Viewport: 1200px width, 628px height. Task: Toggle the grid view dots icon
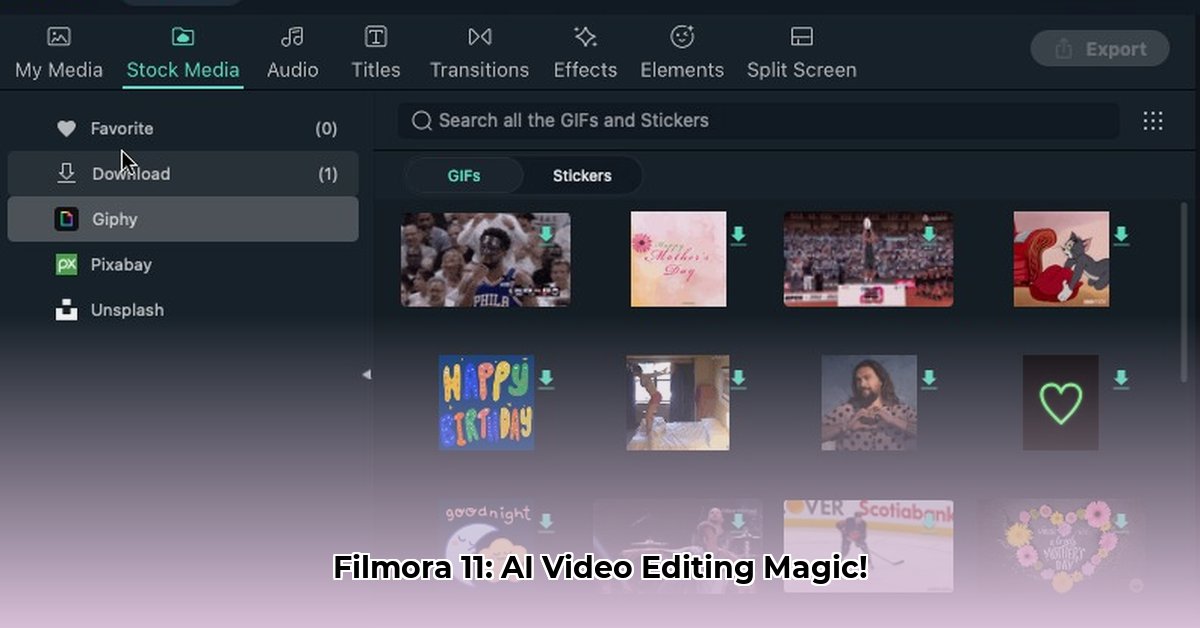tap(1153, 121)
